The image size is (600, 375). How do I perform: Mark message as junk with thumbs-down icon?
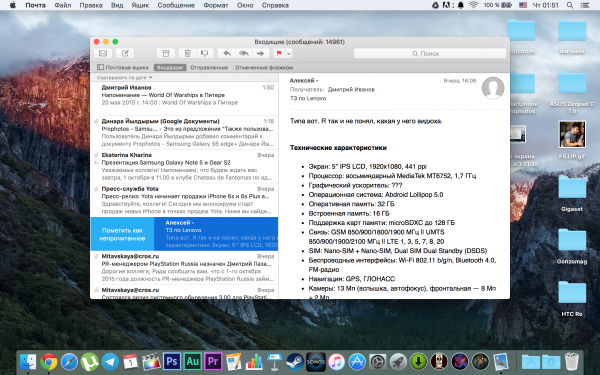pyautogui.click(x=205, y=54)
